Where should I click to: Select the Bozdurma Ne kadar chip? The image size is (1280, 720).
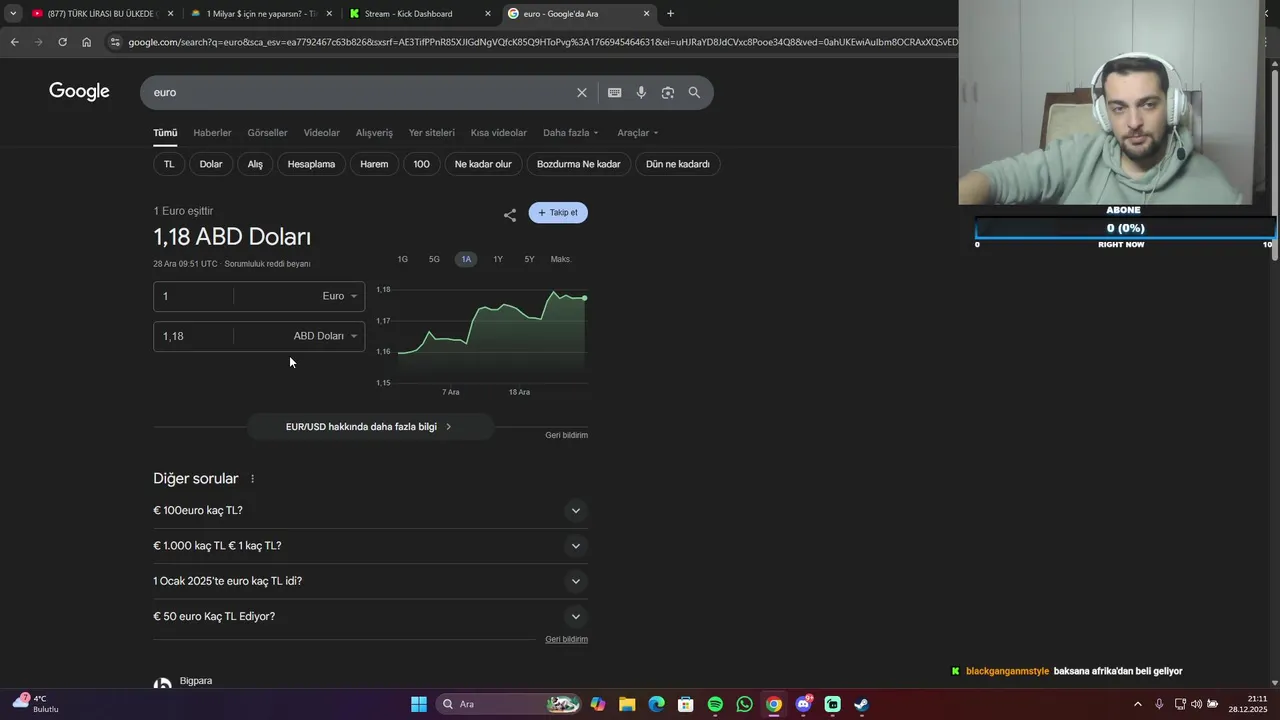pos(578,164)
